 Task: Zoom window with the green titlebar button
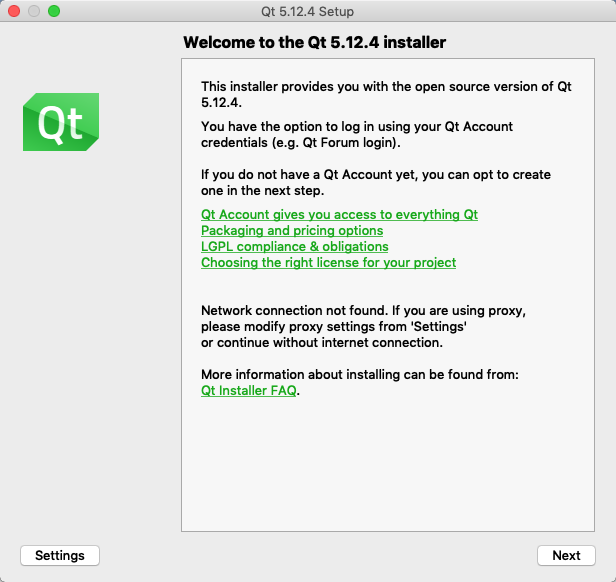click(x=54, y=11)
